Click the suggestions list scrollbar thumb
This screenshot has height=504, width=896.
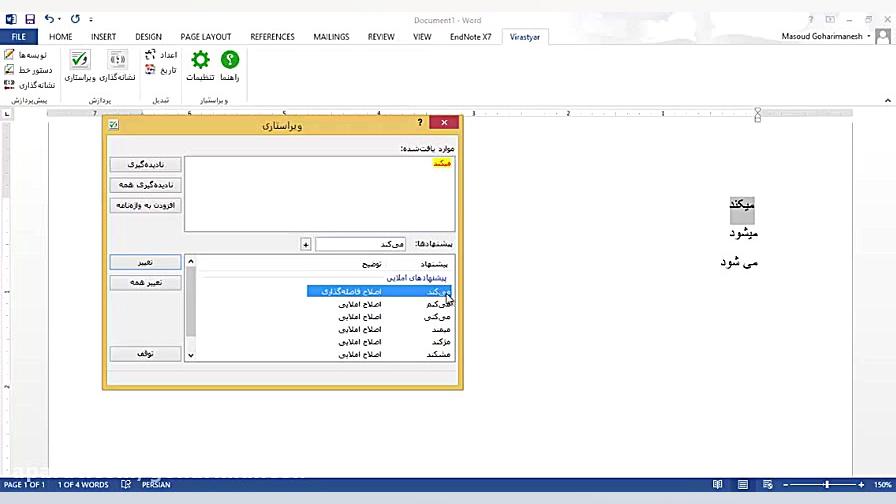coord(191,302)
